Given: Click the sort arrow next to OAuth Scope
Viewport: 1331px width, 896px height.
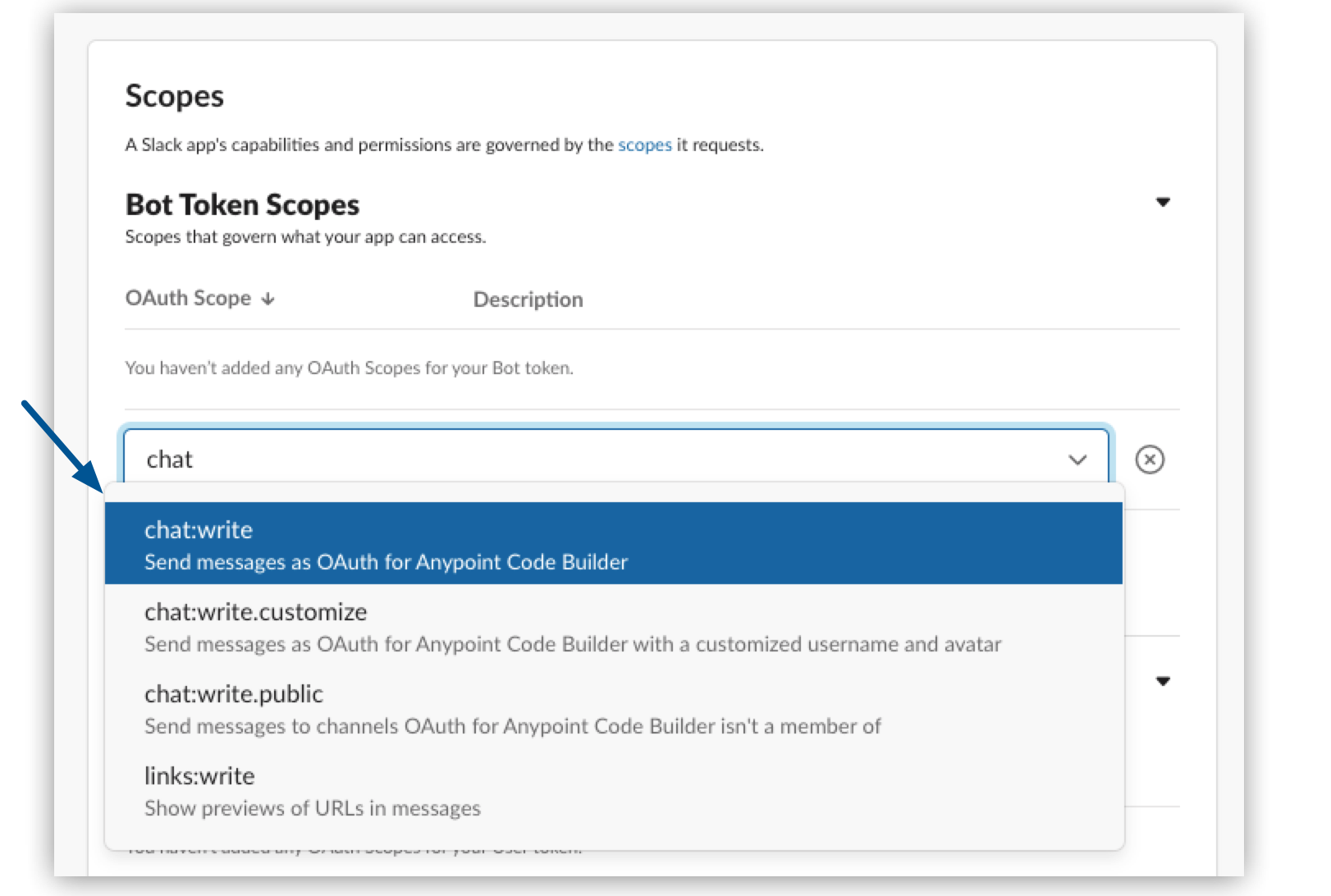Looking at the screenshot, I should [268, 300].
